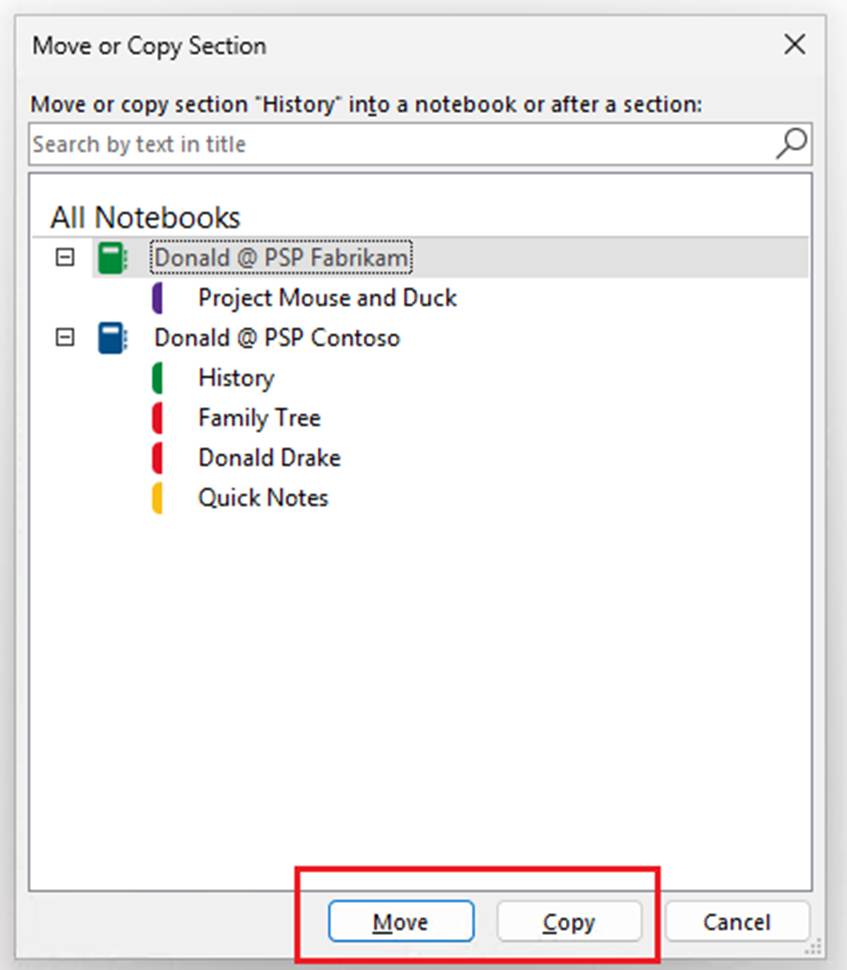Viewport: 847px width, 970px height.
Task: Cancel the Move or Copy dialog
Action: coord(737,922)
